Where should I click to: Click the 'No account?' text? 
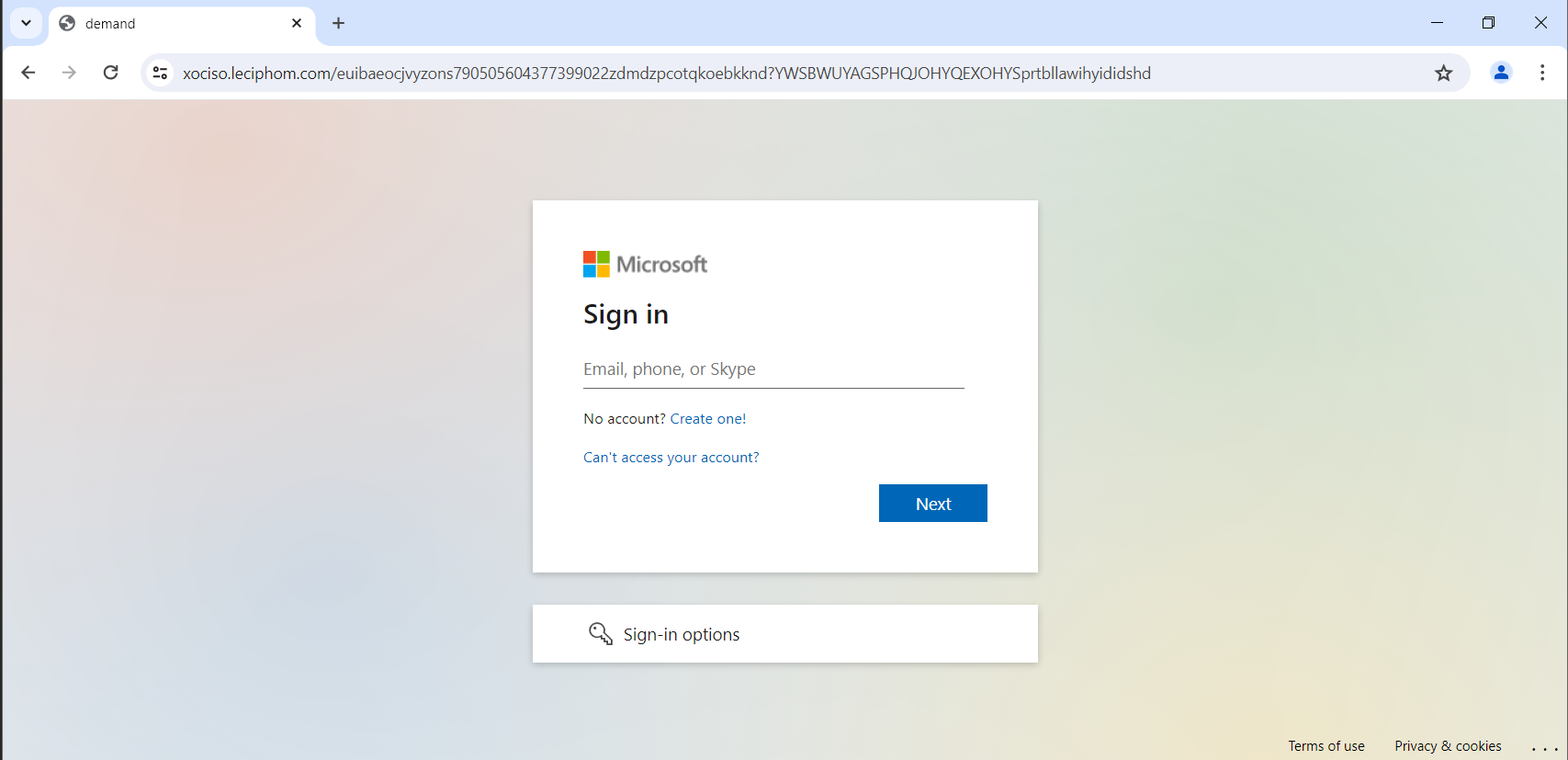coord(625,419)
